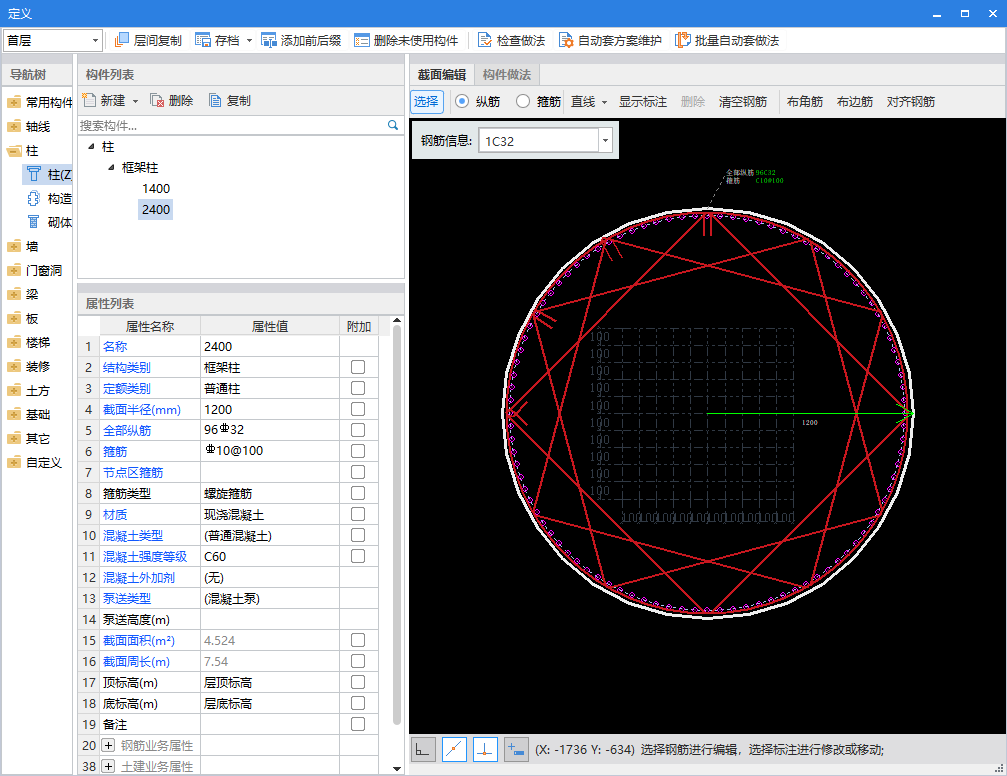The image size is (1007, 776).
Task: Select the 纵筋 radio button
Action: coord(462,101)
